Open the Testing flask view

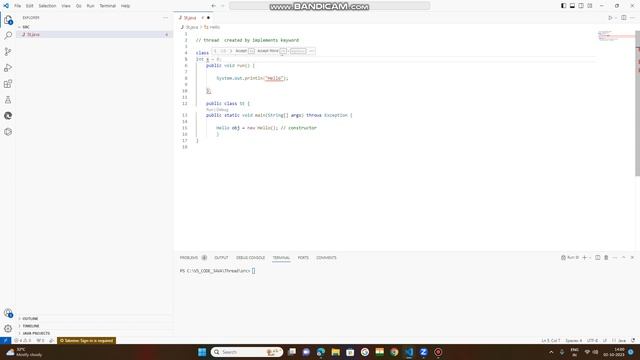click(x=8, y=100)
